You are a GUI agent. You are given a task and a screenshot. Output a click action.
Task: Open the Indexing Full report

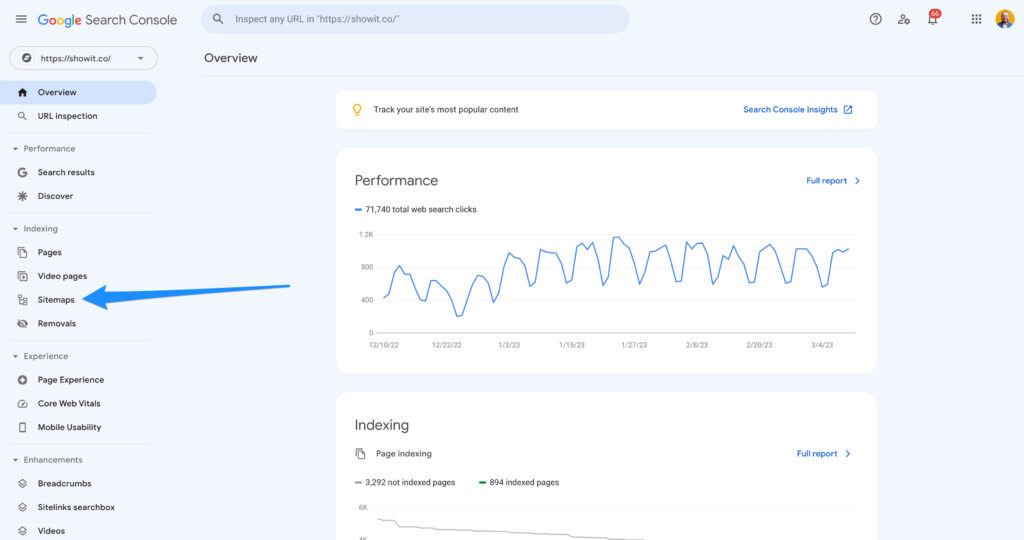[x=823, y=454]
